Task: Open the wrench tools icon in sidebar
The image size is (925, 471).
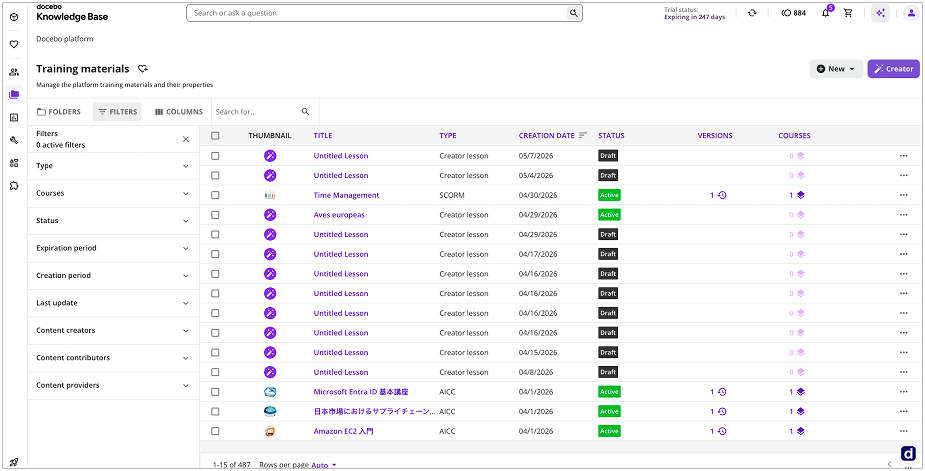Action: coord(14,140)
